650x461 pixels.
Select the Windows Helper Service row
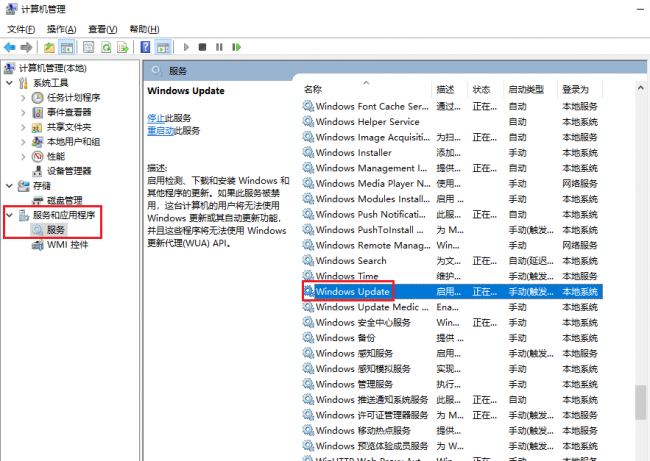point(452,122)
